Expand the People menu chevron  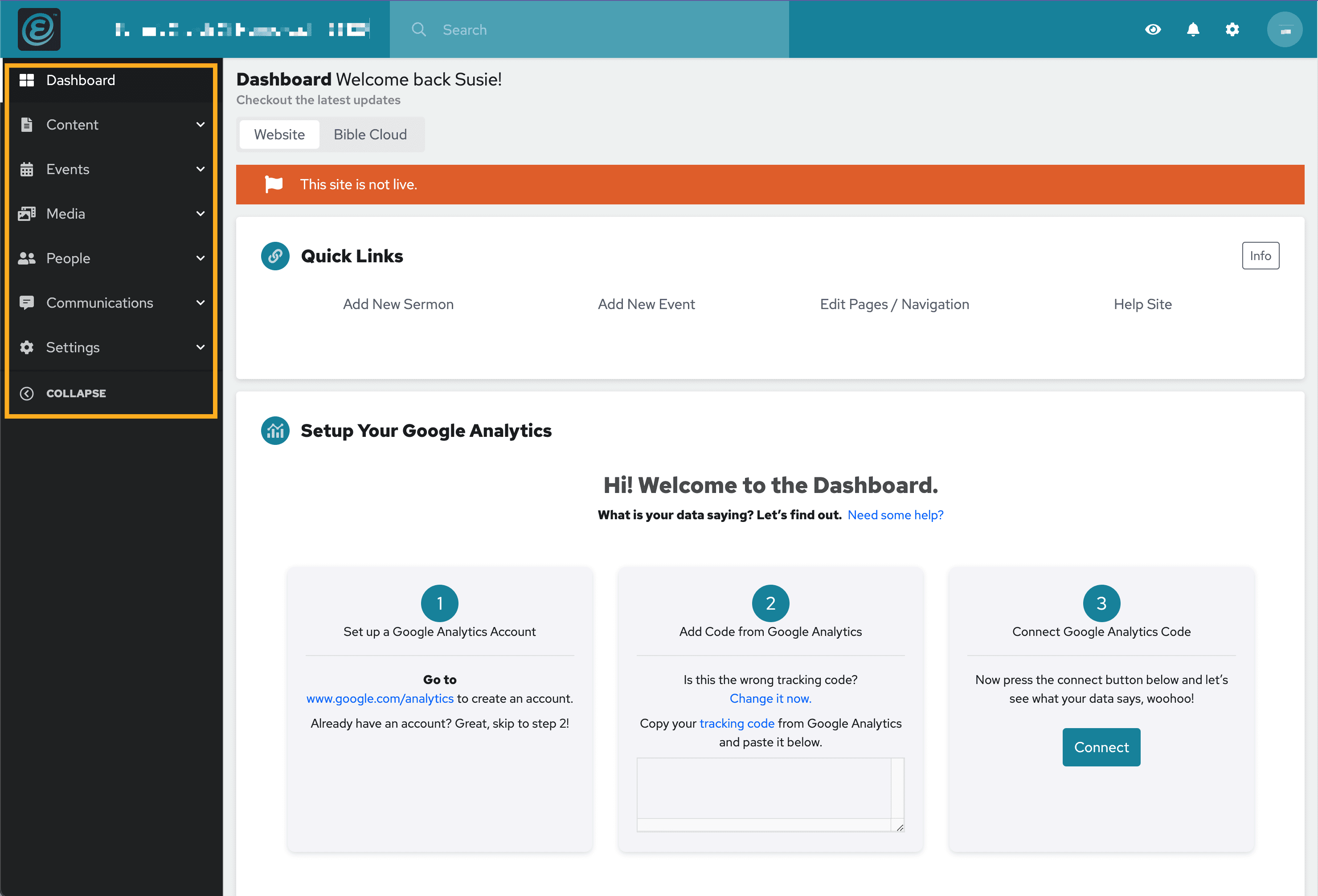point(200,258)
